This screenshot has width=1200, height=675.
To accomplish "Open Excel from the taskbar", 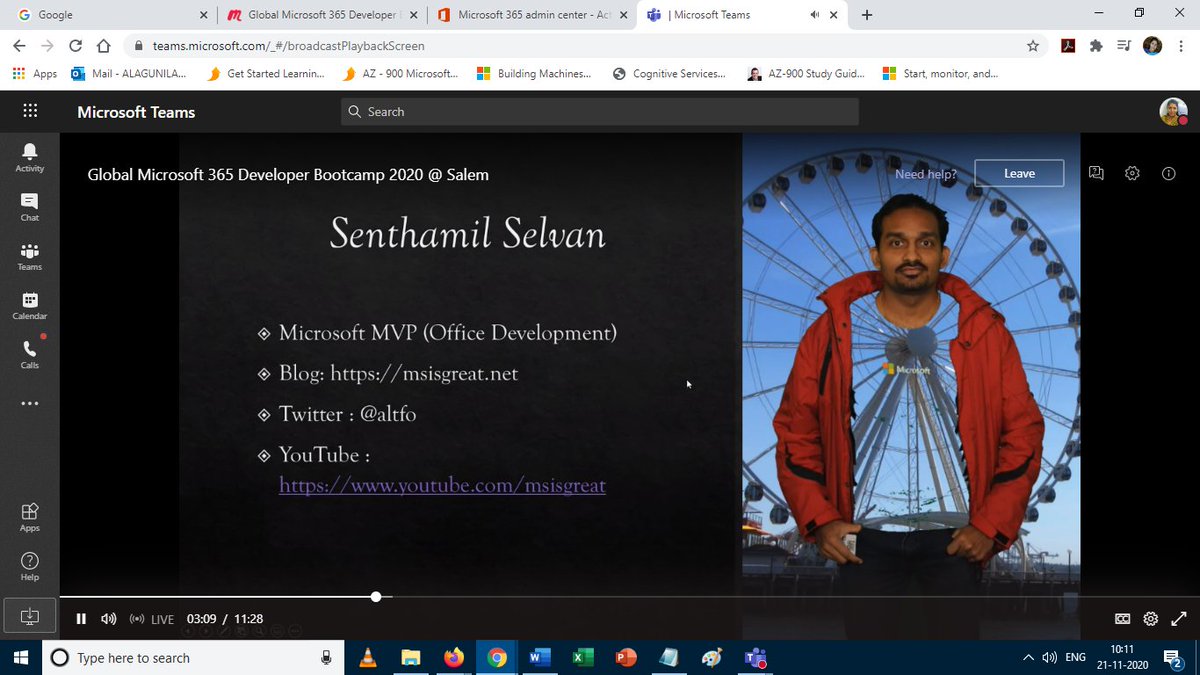I will [583, 657].
